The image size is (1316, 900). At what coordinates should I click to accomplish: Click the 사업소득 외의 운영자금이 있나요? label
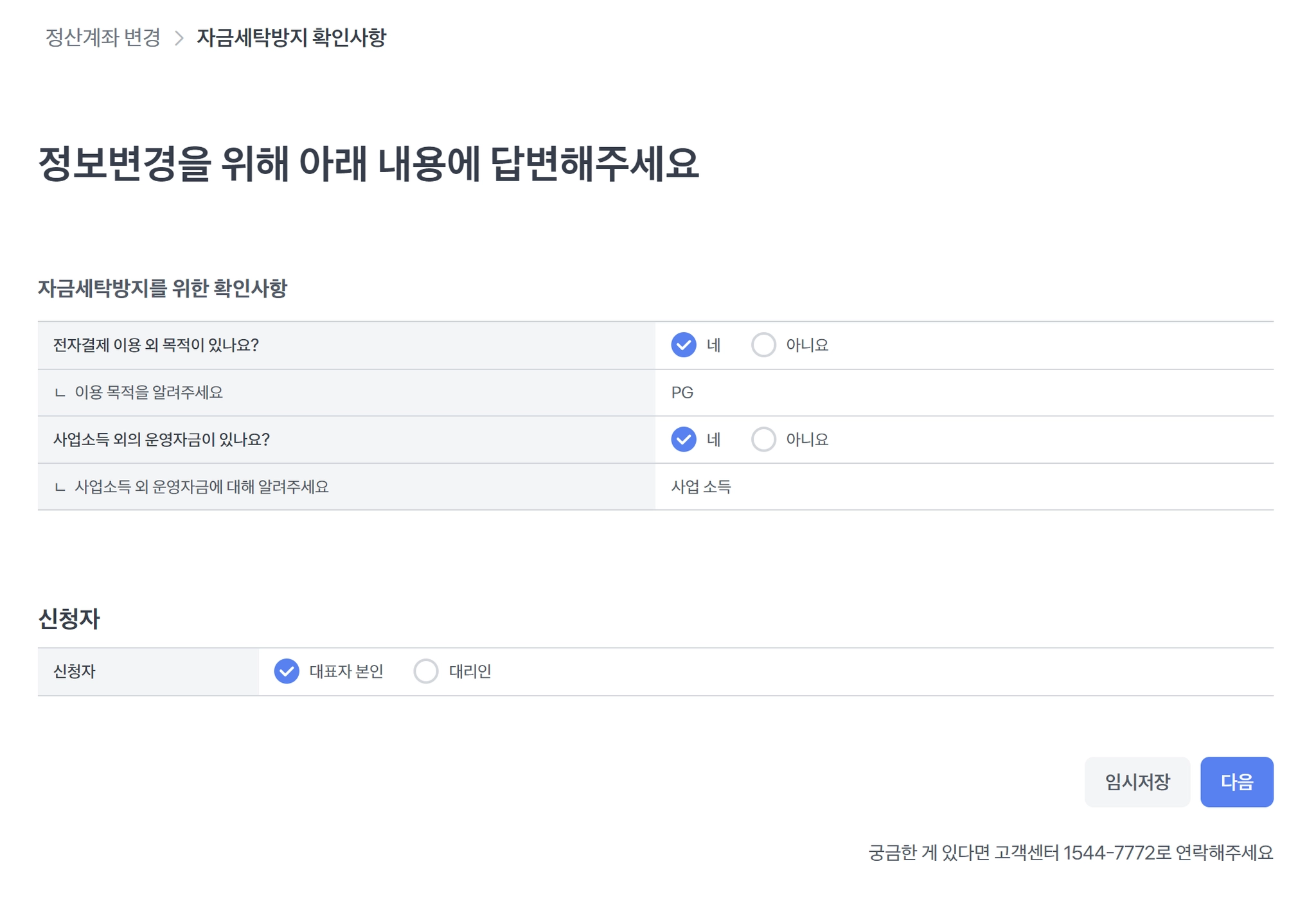pos(161,439)
